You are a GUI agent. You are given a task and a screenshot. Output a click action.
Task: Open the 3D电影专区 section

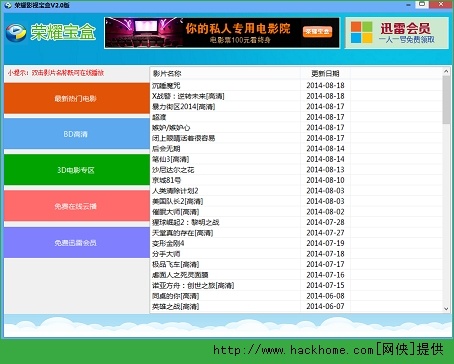[x=77, y=170]
